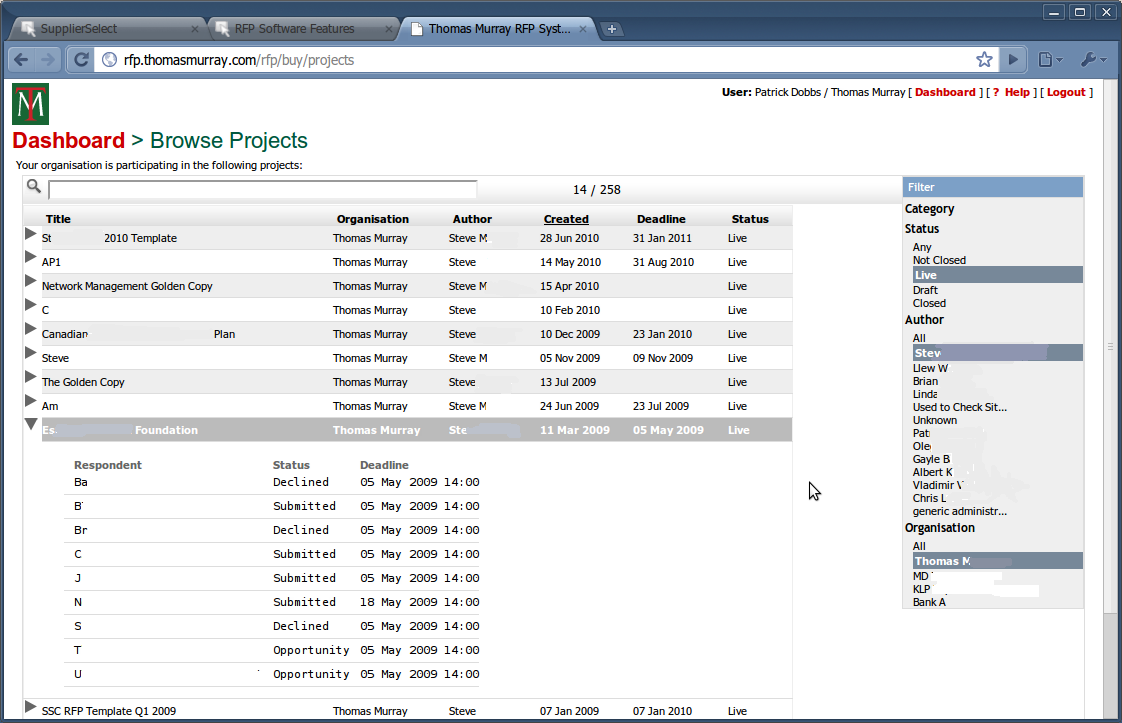The height and width of the screenshot is (723, 1122).
Task: Filter author by Llew W
Action: click(930, 368)
